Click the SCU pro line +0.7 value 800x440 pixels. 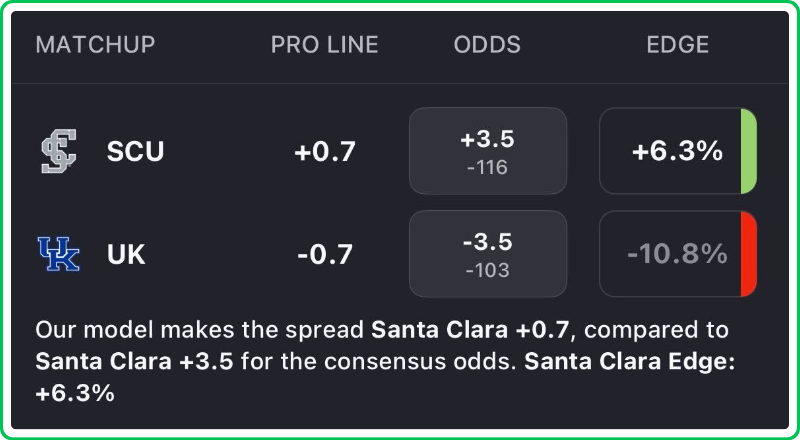click(x=325, y=151)
